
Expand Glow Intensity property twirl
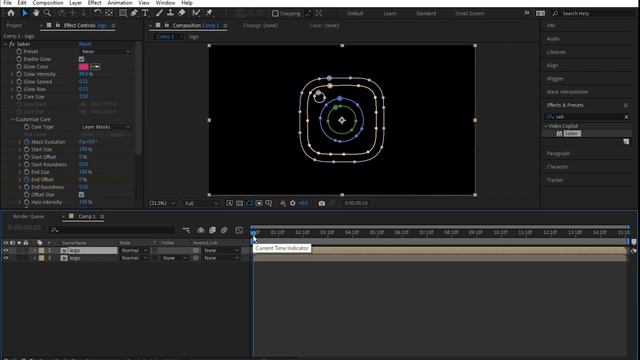[12, 74]
